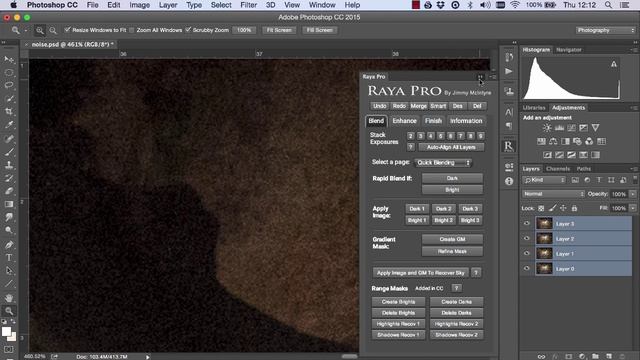Click the background color swatch

(13, 338)
